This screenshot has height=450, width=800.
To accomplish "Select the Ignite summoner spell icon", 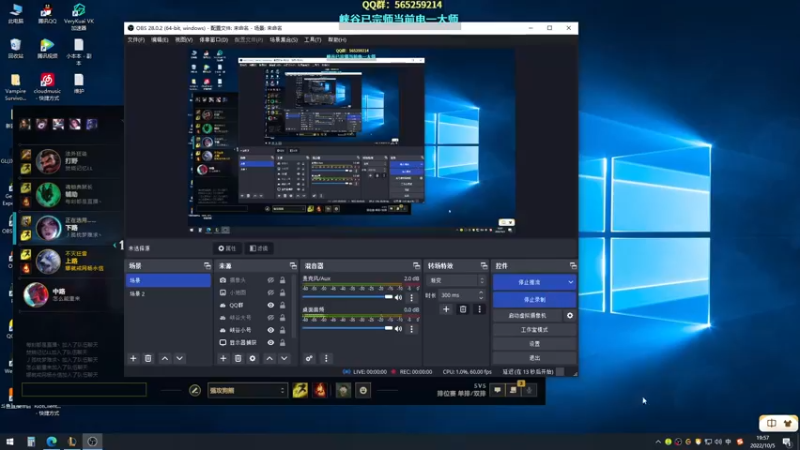I will (320, 390).
